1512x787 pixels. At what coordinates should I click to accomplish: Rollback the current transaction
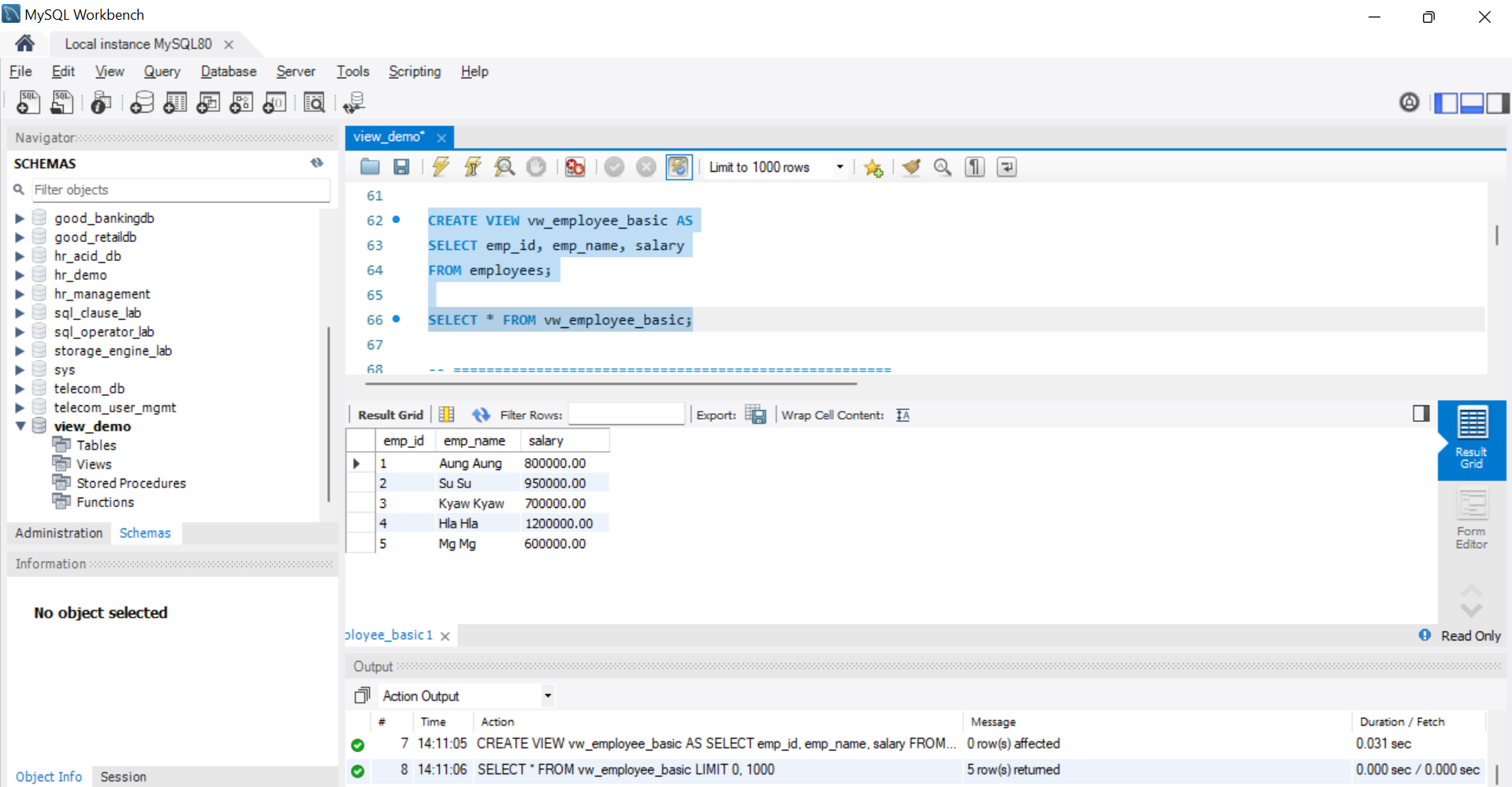click(646, 166)
